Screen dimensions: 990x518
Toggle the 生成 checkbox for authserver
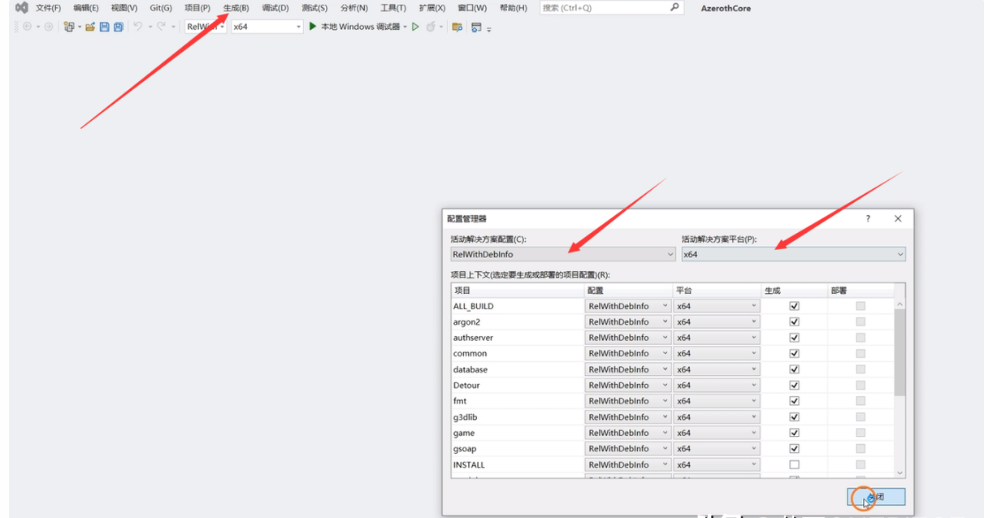pyautogui.click(x=794, y=338)
